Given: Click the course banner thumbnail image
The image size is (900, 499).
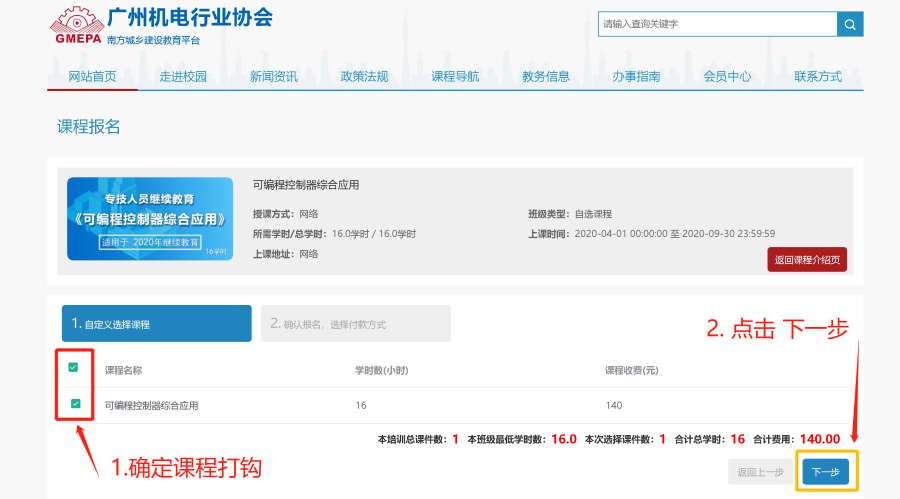Looking at the screenshot, I should point(150,219).
